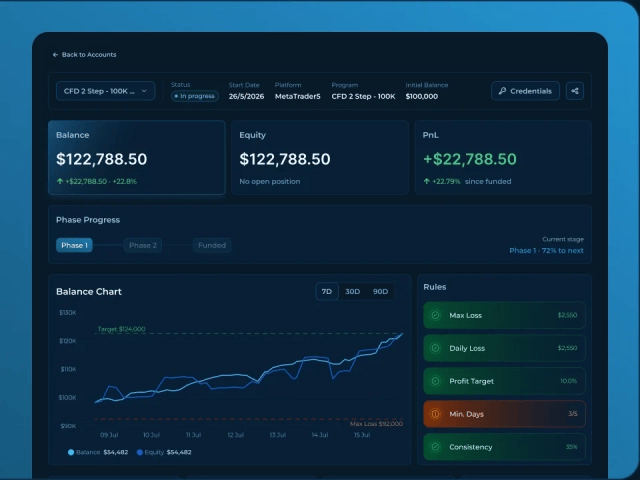The image size is (640, 480).
Task: Click the Program value CFD 2 Step - 100K
Action: 363,97
